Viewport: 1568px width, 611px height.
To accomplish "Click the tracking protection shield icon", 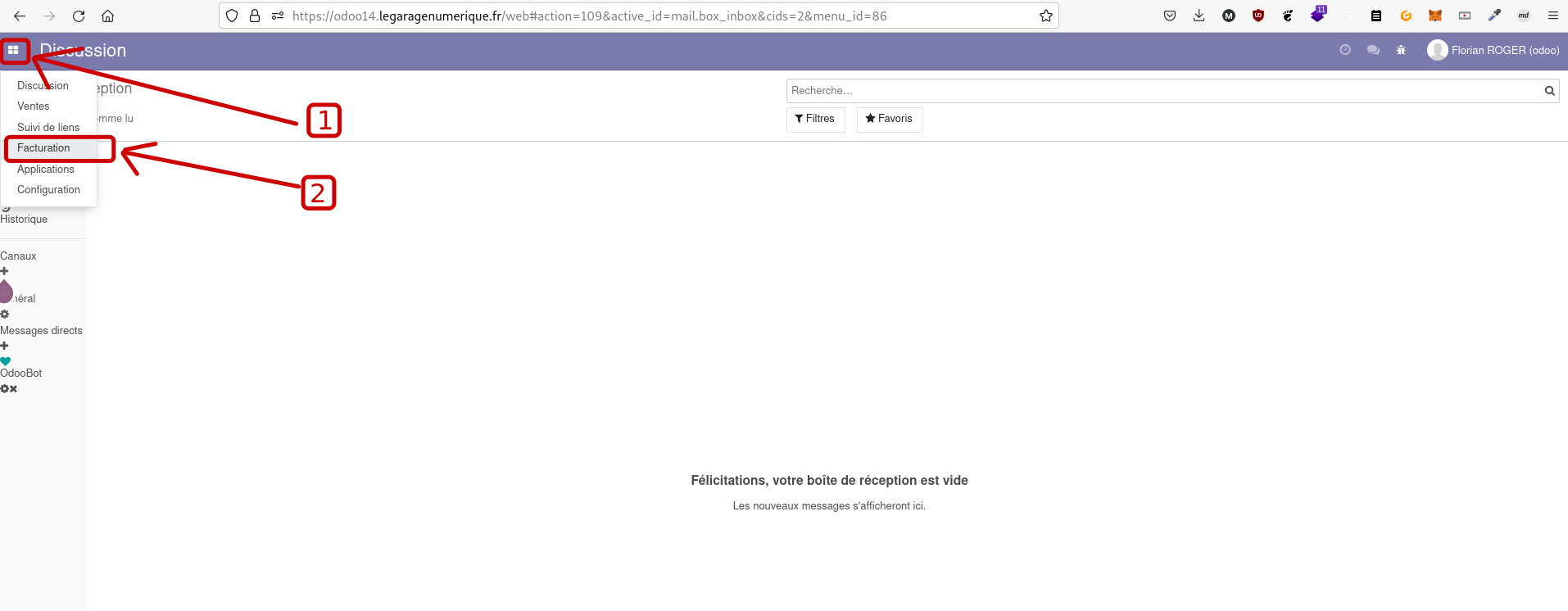I will pos(232,16).
